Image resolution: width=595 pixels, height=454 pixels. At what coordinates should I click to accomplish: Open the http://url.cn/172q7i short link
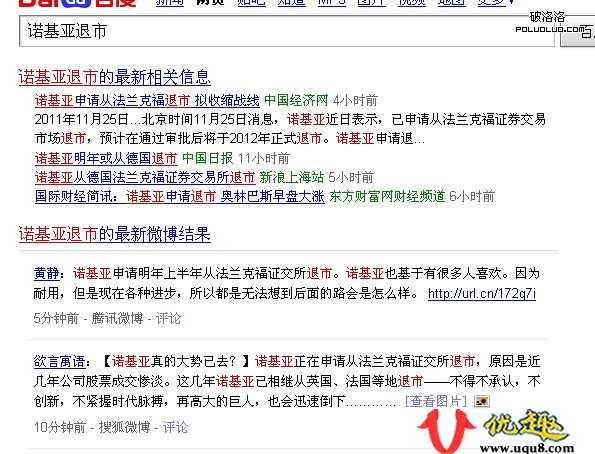(x=482, y=293)
